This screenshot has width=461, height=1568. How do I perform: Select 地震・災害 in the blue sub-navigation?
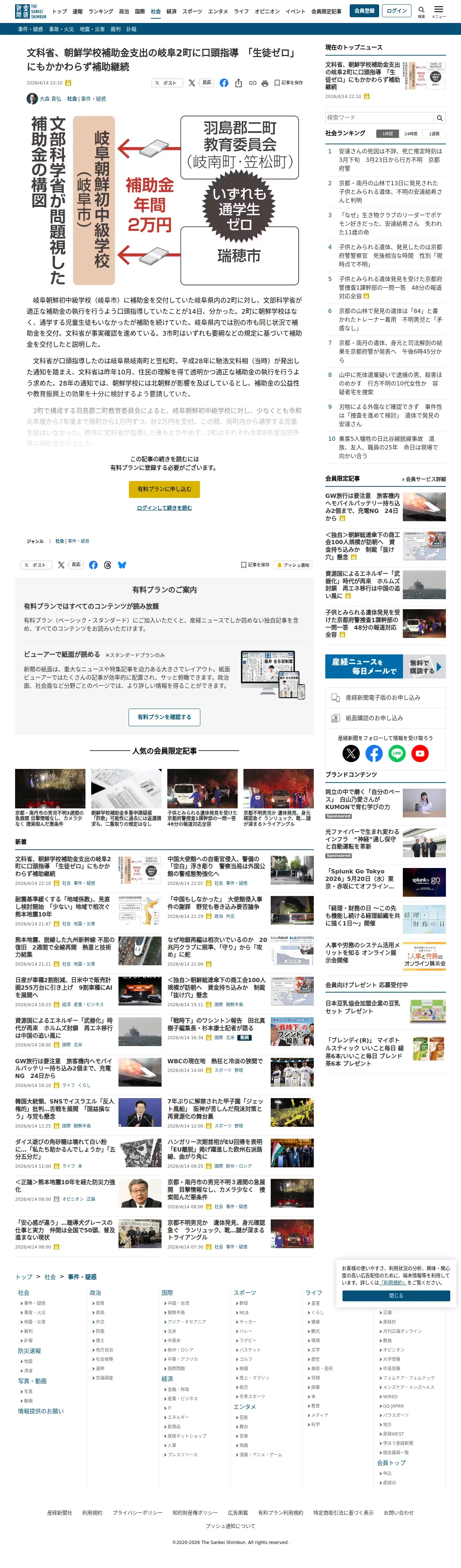point(92,29)
